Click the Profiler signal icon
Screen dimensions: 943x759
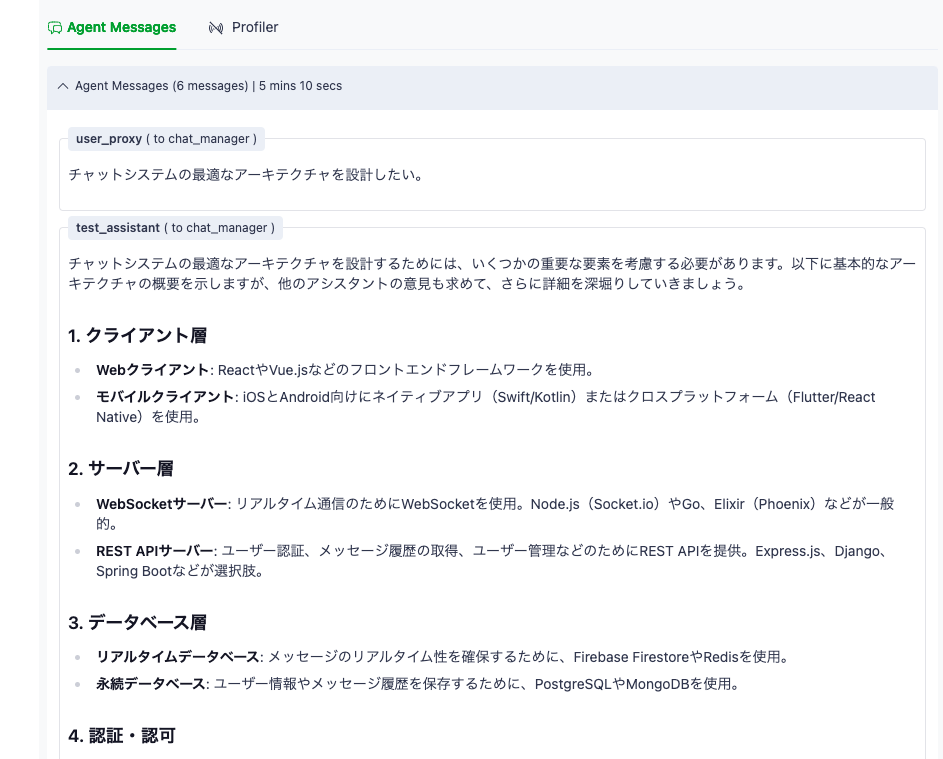point(216,28)
